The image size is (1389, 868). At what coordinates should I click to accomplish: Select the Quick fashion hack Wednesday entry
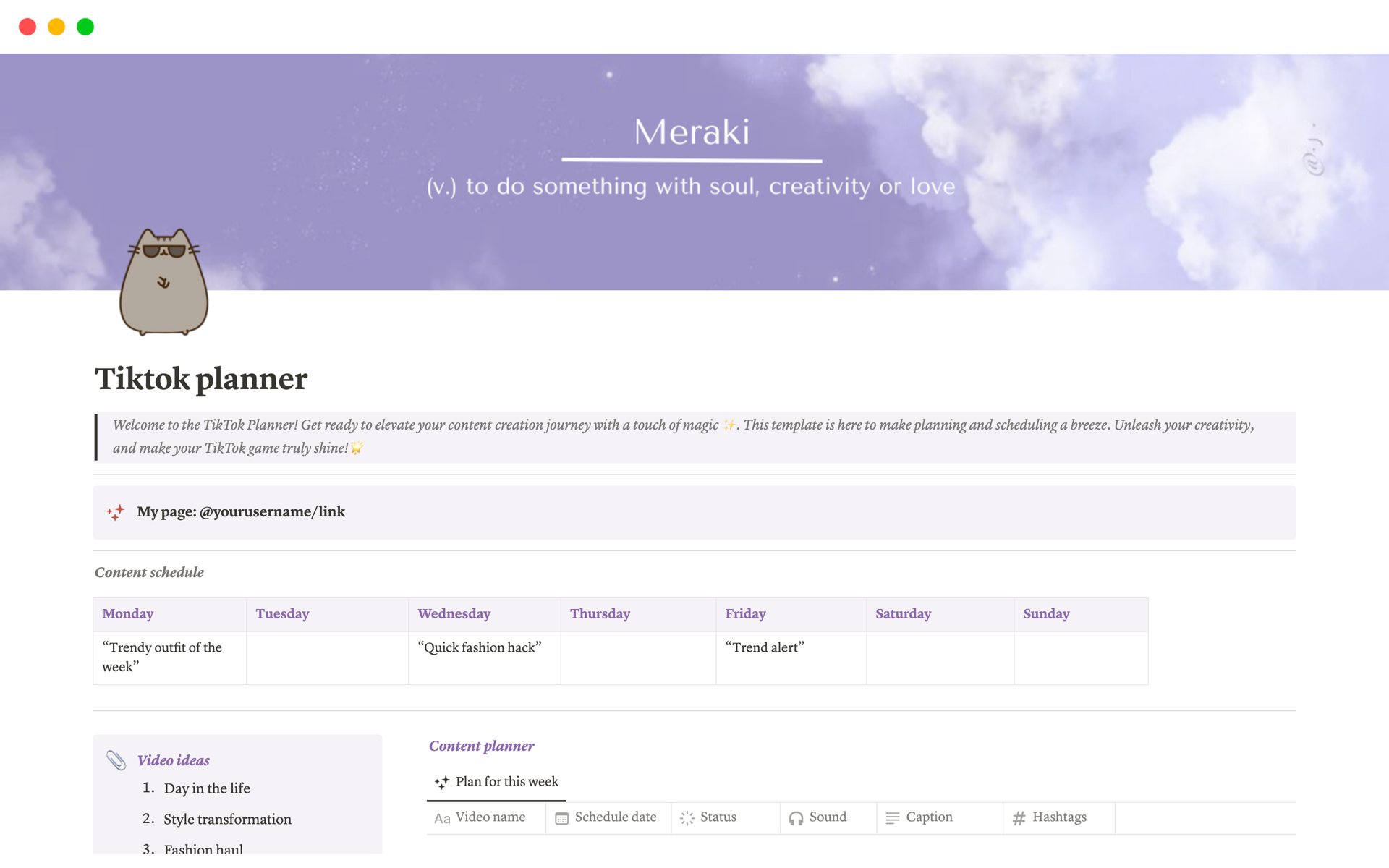(479, 648)
